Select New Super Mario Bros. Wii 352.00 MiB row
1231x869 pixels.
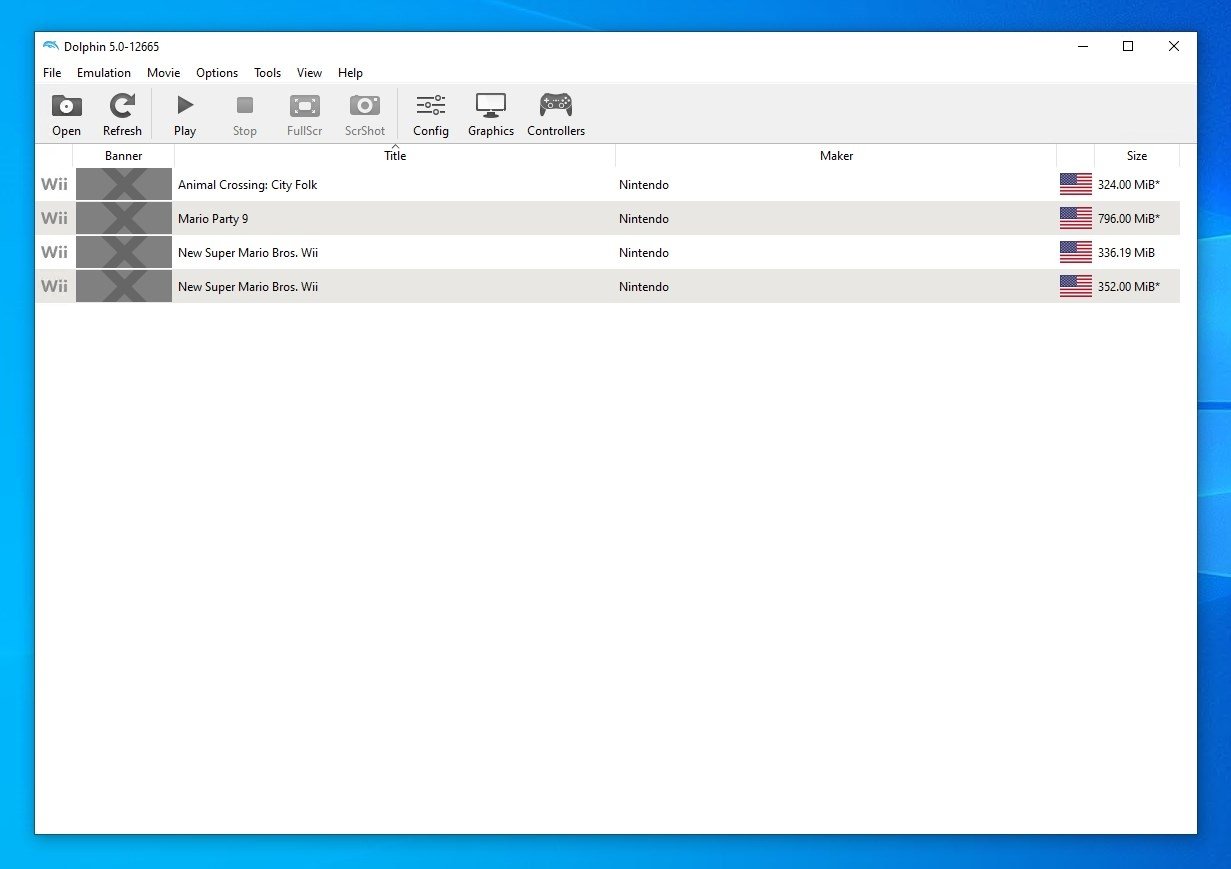coord(608,287)
